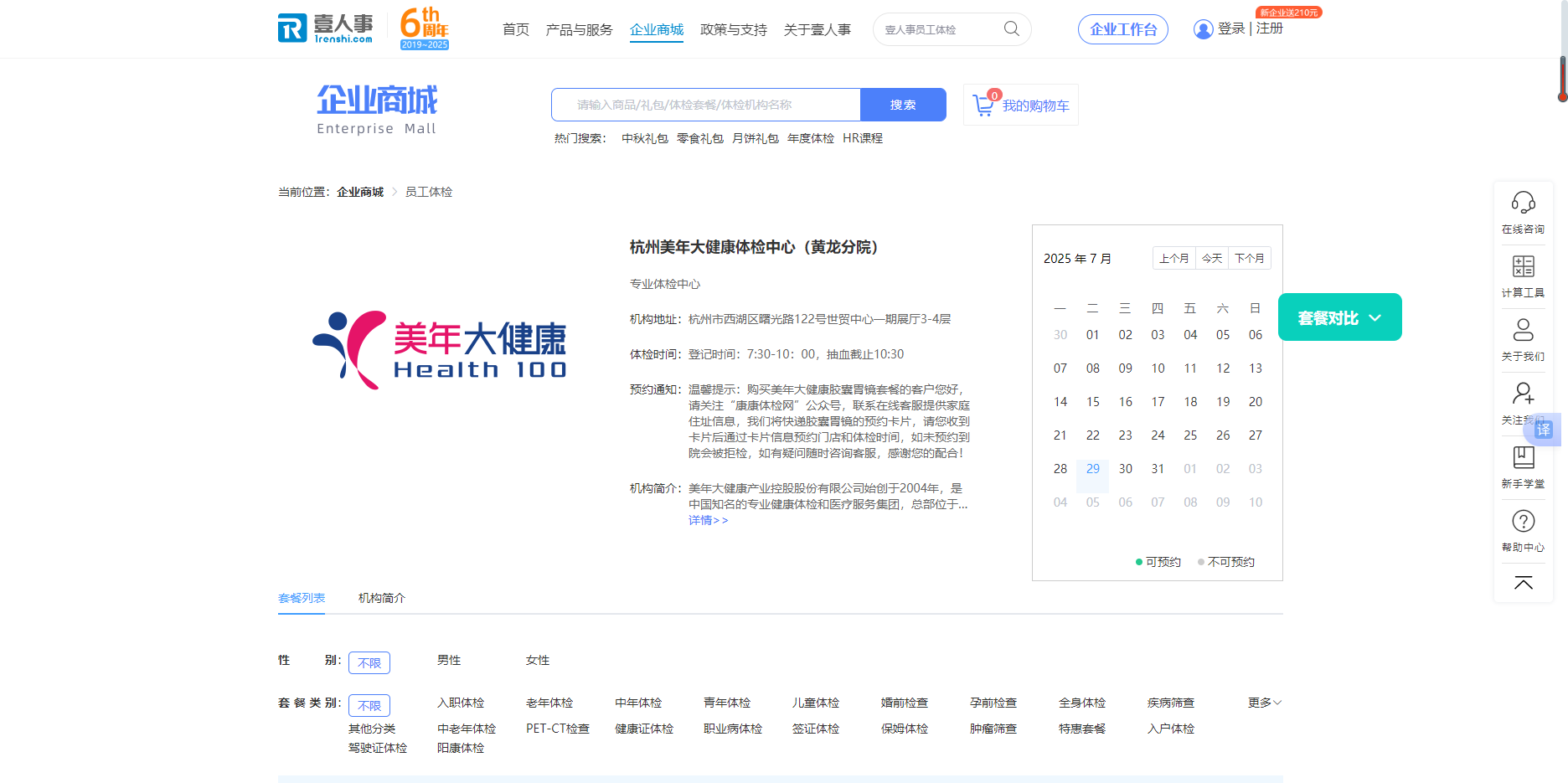
Task: Open 关于我们 person icon
Action: (1523, 330)
